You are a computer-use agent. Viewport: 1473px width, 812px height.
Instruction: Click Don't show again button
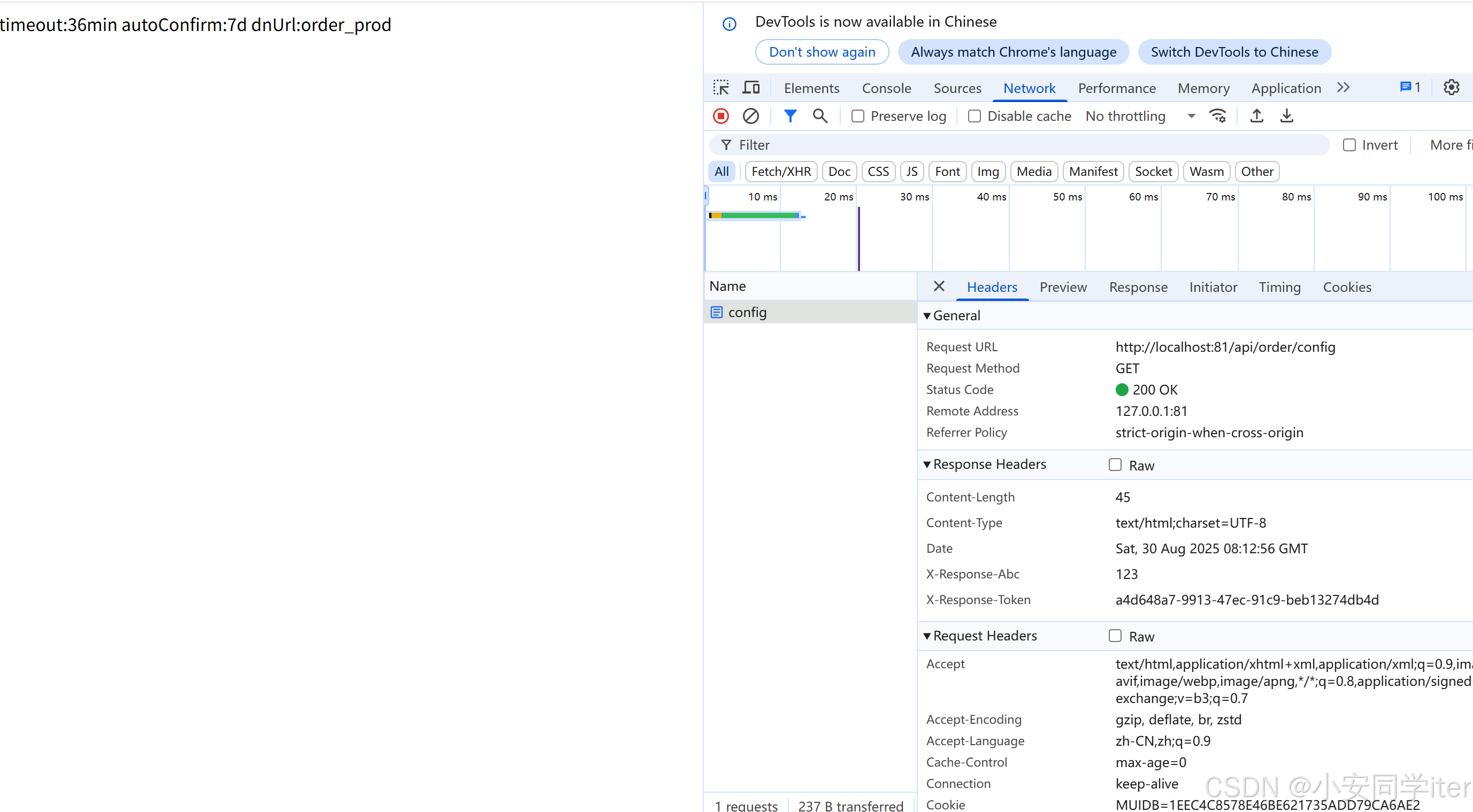(822, 52)
